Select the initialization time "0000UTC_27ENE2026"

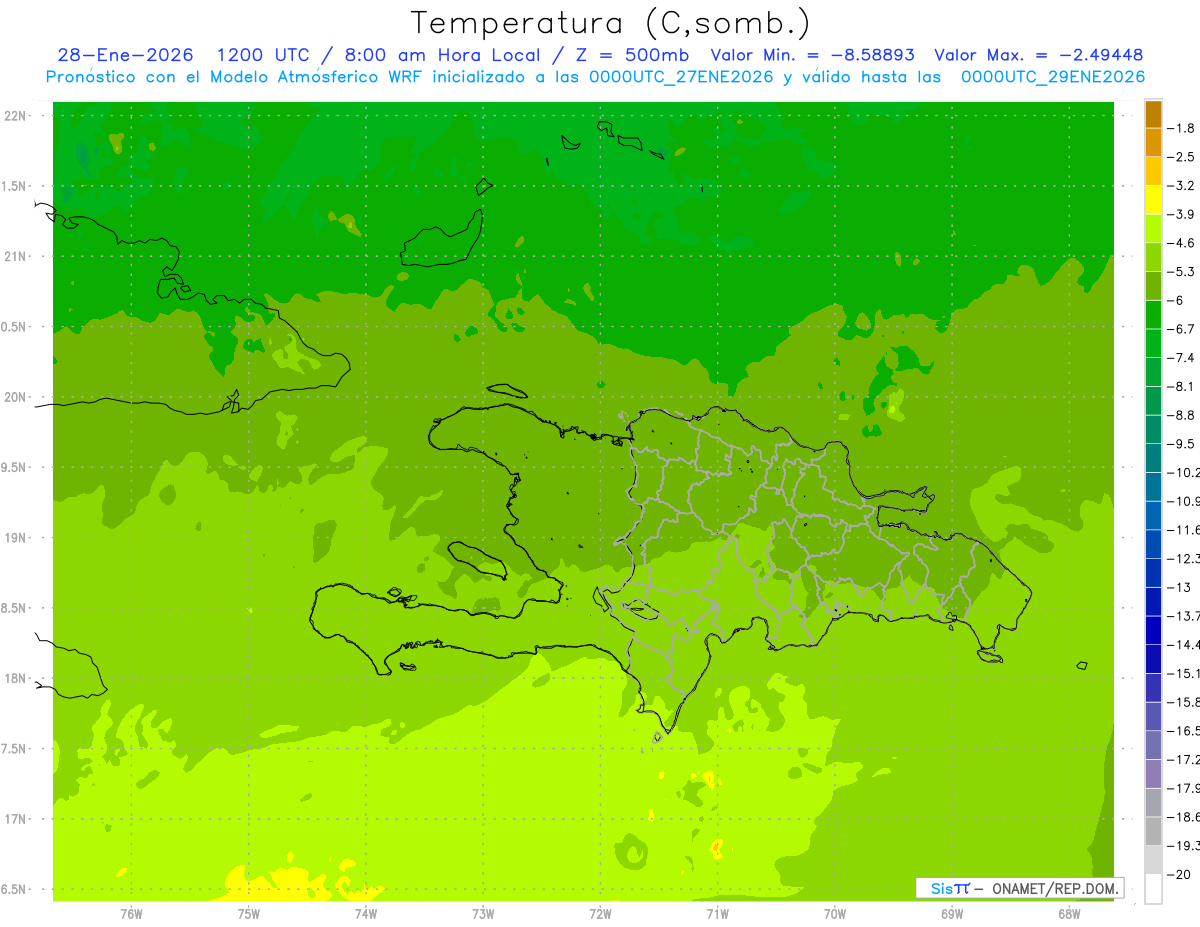click(681, 77)
